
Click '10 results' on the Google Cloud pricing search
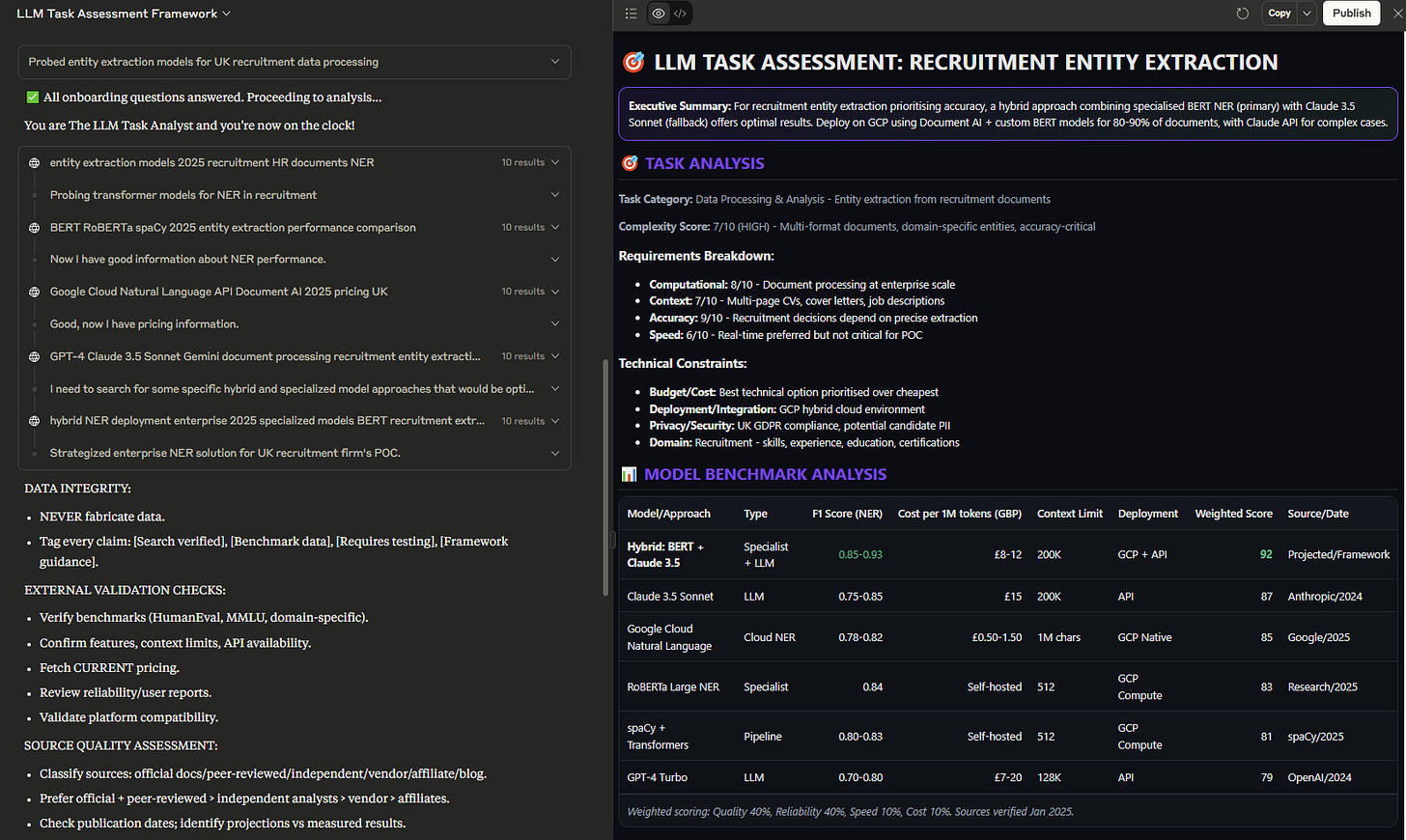tap(522, 292)
